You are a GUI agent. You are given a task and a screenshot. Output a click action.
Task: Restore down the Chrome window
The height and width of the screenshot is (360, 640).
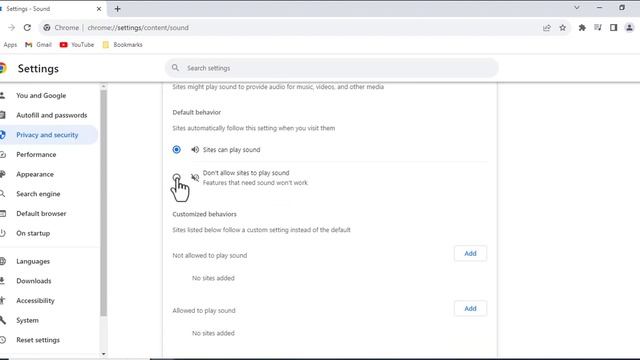[622, 8]
